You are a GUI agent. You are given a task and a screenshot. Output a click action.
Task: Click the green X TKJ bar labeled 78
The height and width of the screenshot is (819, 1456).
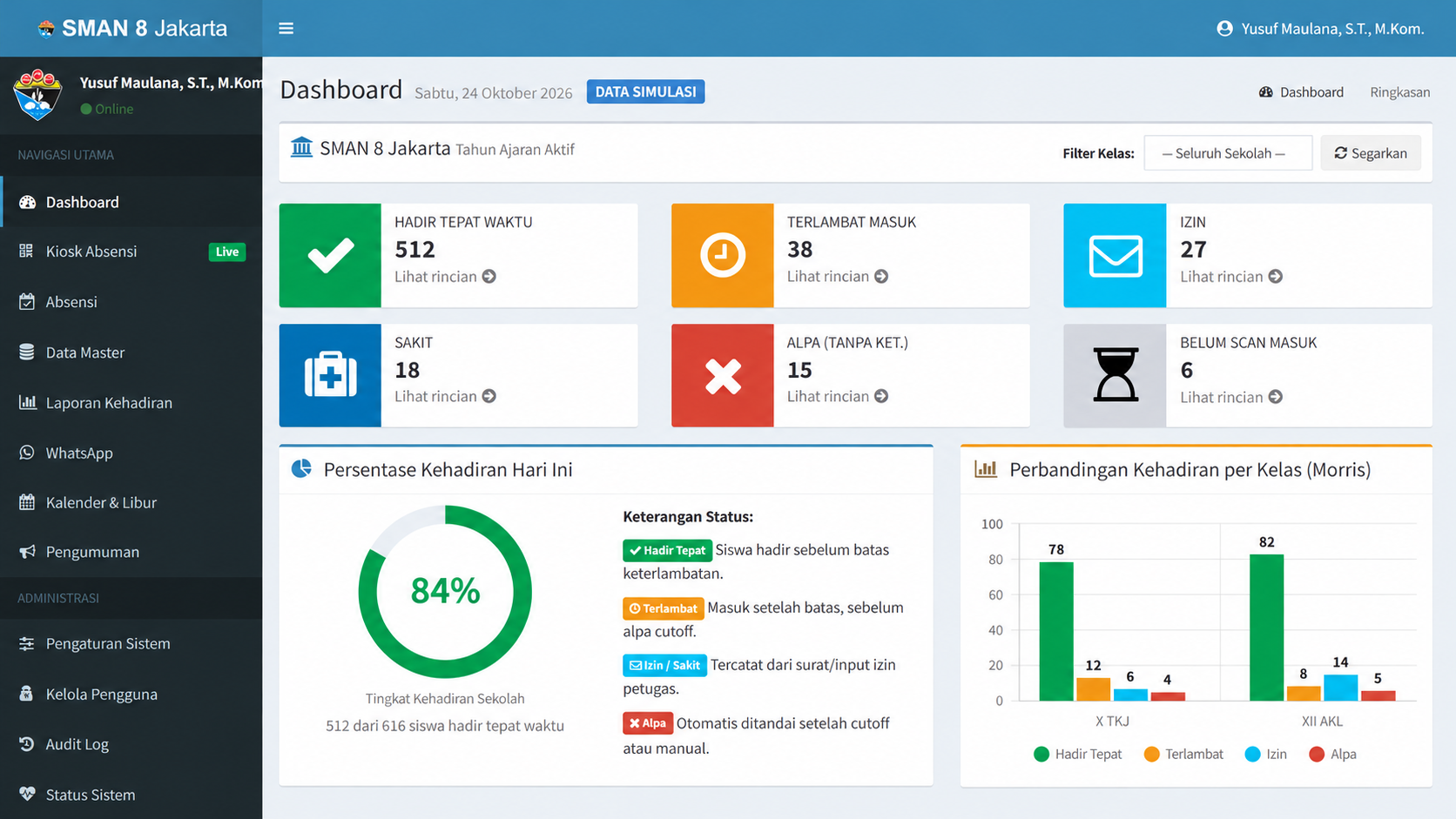point(1056,631)
